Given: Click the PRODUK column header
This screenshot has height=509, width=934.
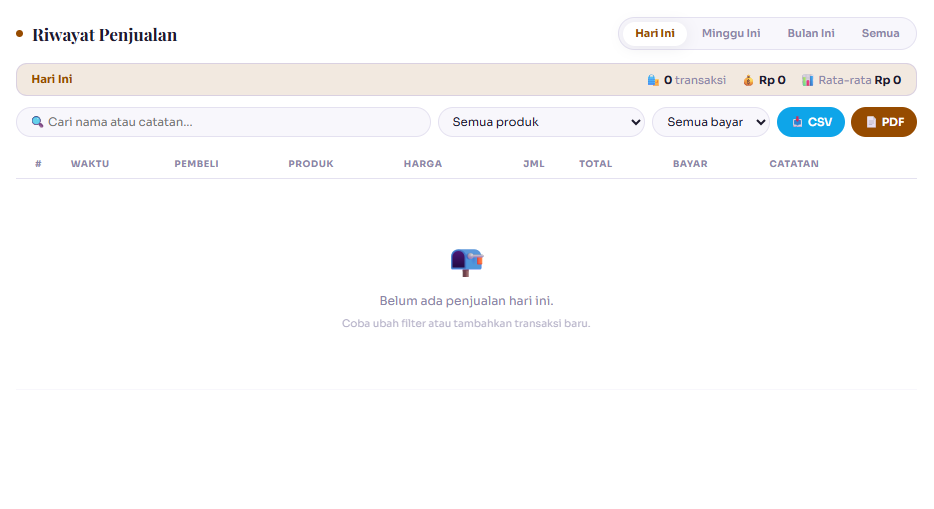Looking at the screenshot, I should point(311,164).
